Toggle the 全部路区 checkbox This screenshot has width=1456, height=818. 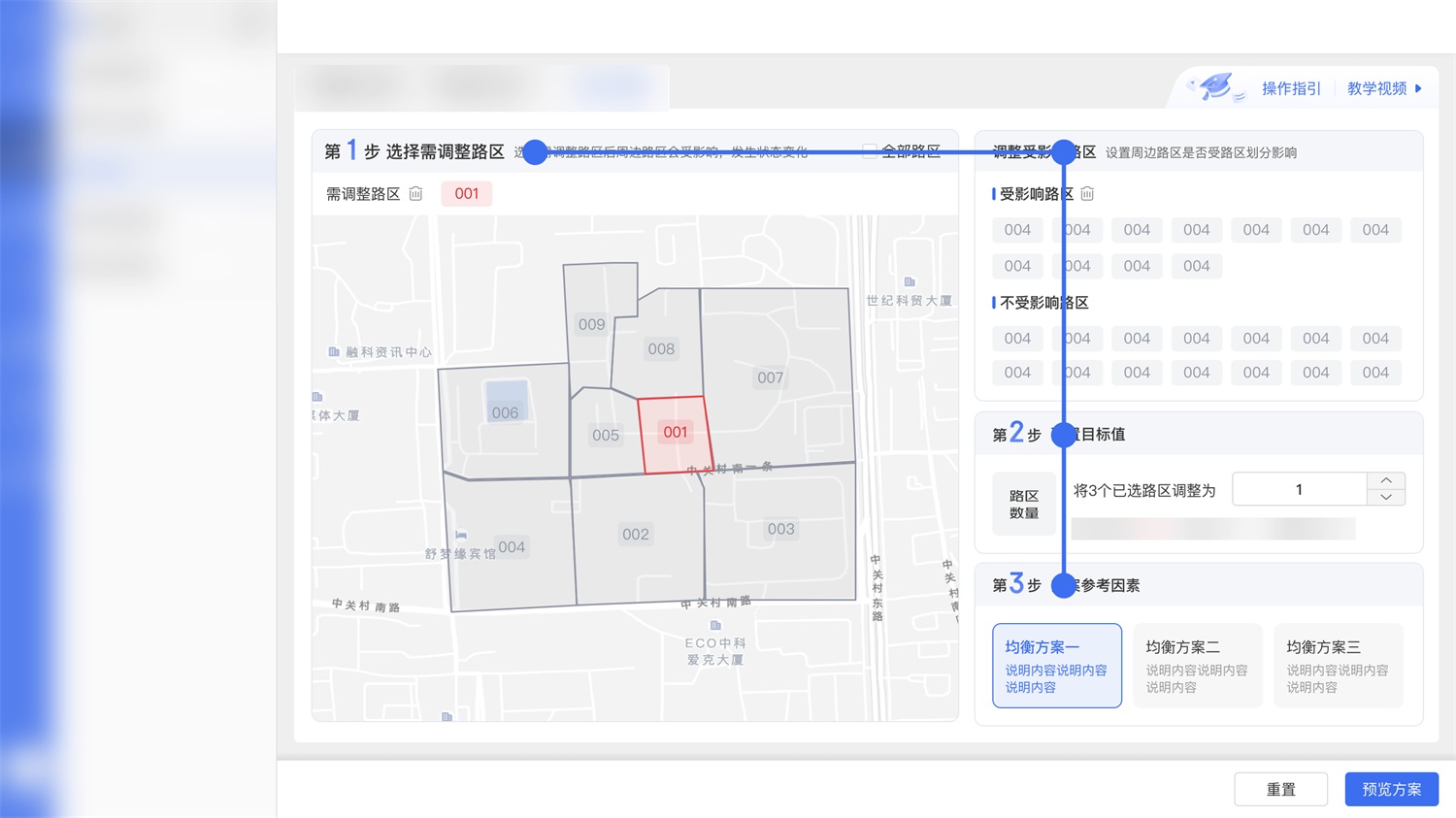pyautogui.click(x=870, y=151)
